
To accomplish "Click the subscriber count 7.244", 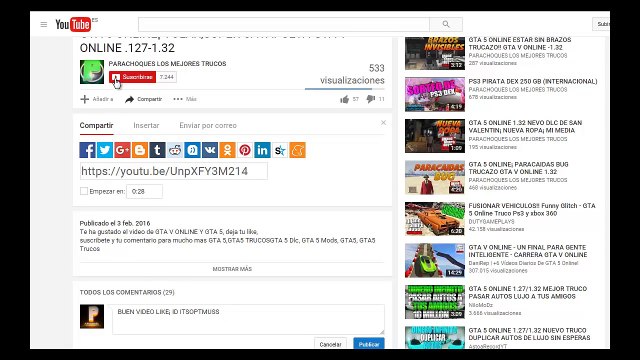I will tap(167, 77).
